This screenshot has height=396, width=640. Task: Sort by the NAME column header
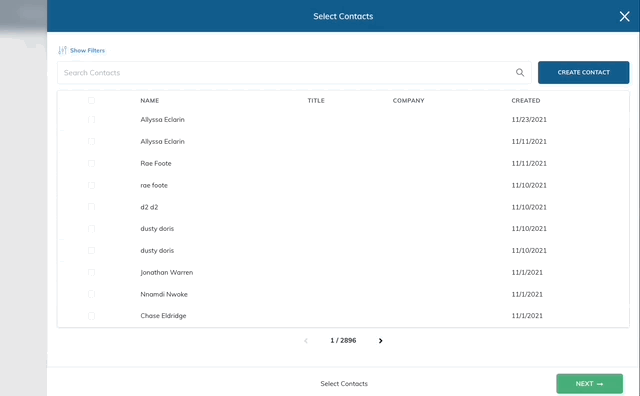pyautogui.click(x=150, y=100)
